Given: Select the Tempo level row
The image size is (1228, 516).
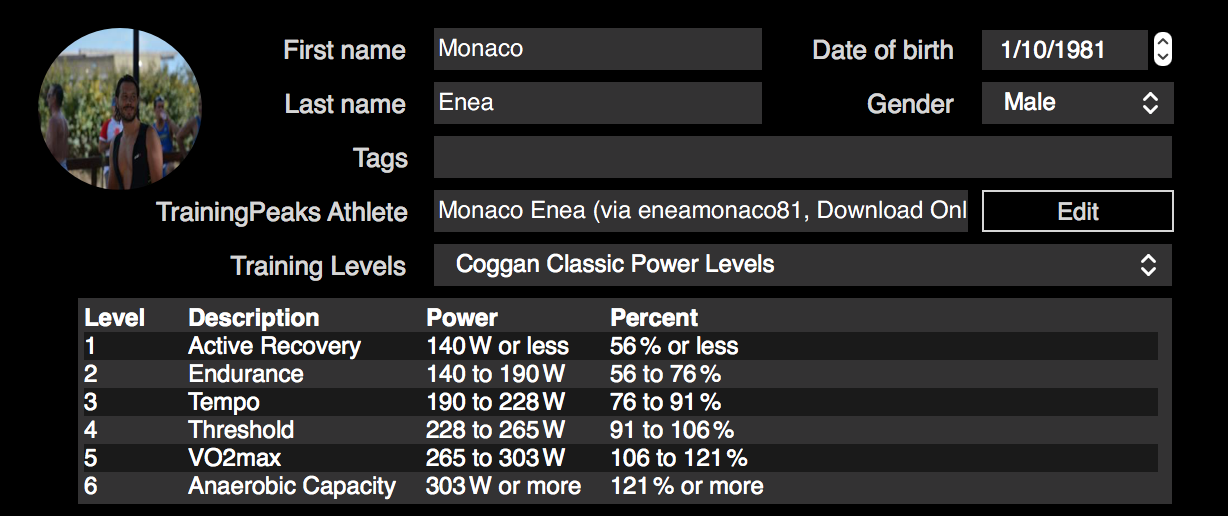Looking at the screenshot, I should click(x=617, y=402).
